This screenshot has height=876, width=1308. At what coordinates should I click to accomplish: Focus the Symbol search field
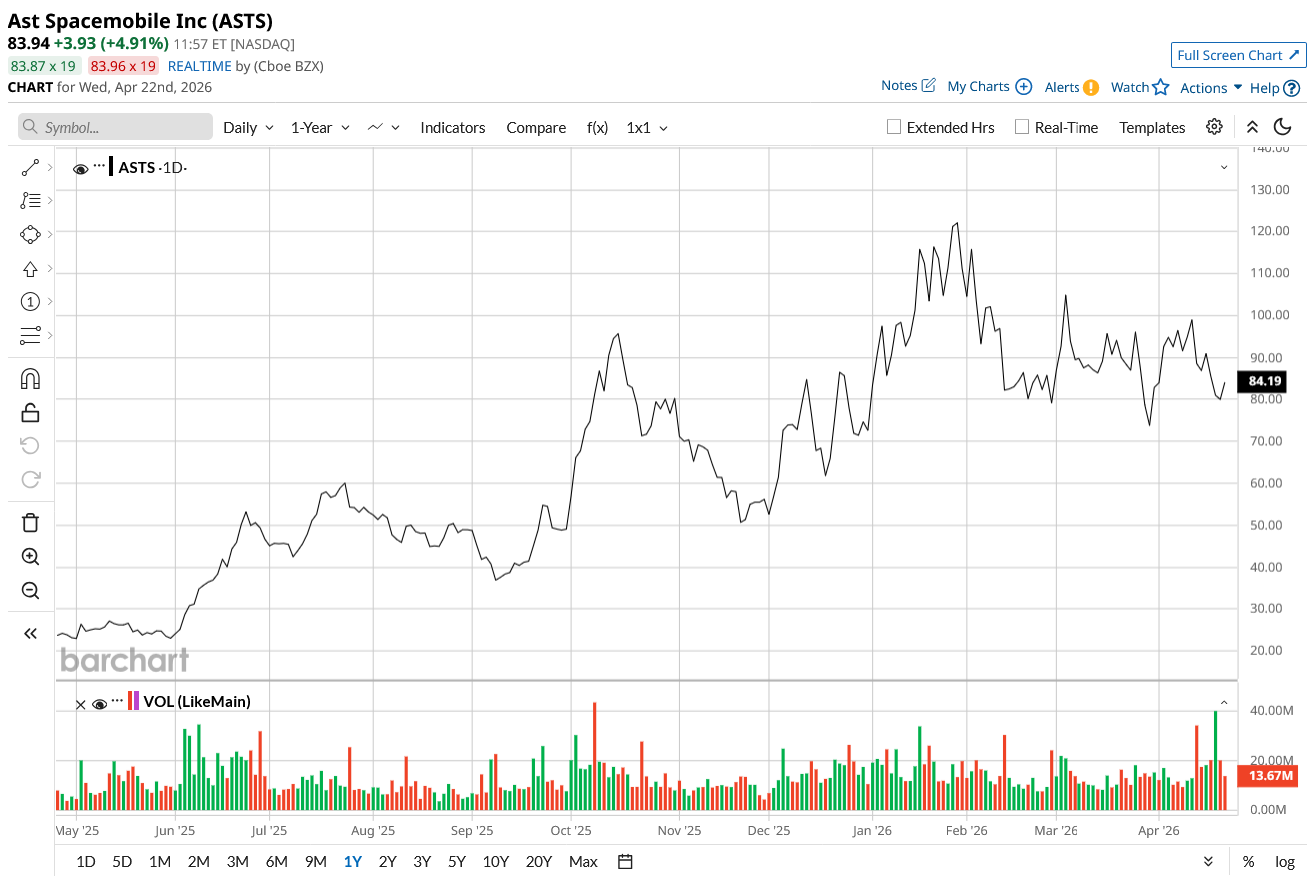click(115, 127)
